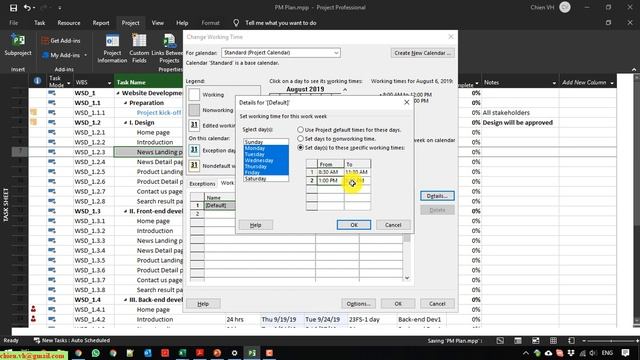Click the Outlook icon in taskbar
Viewport: 640px width, 360px height.
click(148, 353)
